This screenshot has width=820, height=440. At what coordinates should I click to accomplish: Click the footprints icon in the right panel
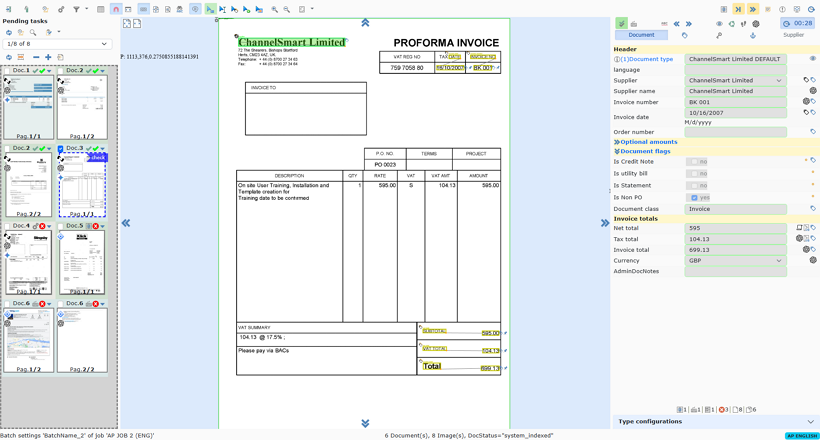(743, 24)
